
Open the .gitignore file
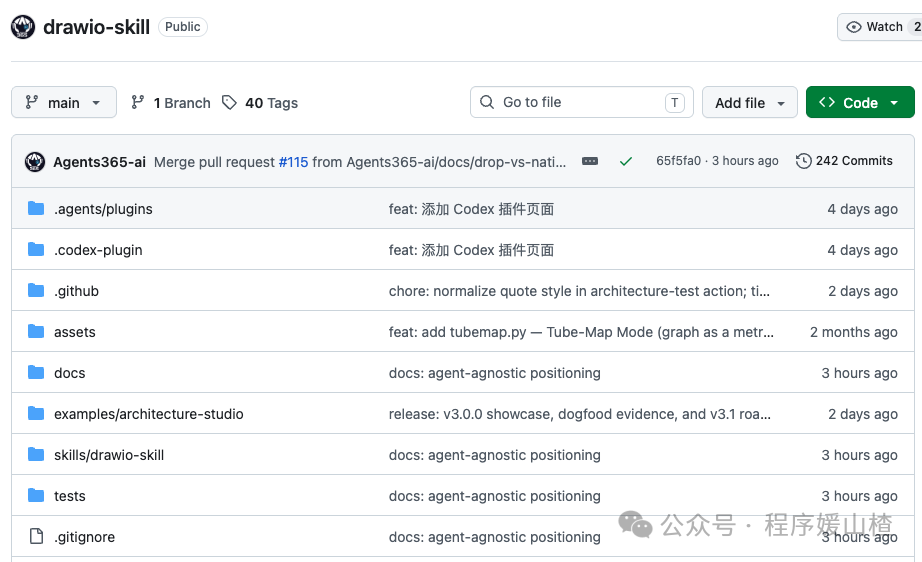point(84,537)
